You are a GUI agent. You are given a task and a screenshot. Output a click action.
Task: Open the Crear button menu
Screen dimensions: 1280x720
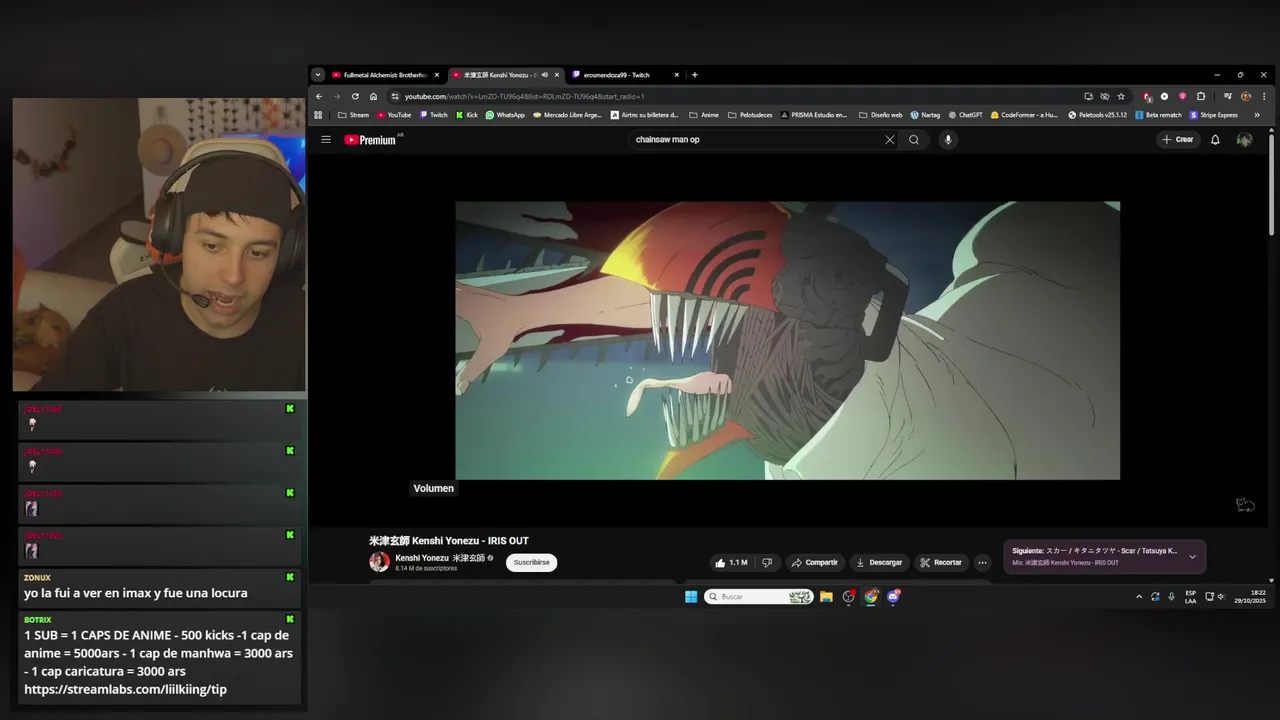pos(1178,140)
